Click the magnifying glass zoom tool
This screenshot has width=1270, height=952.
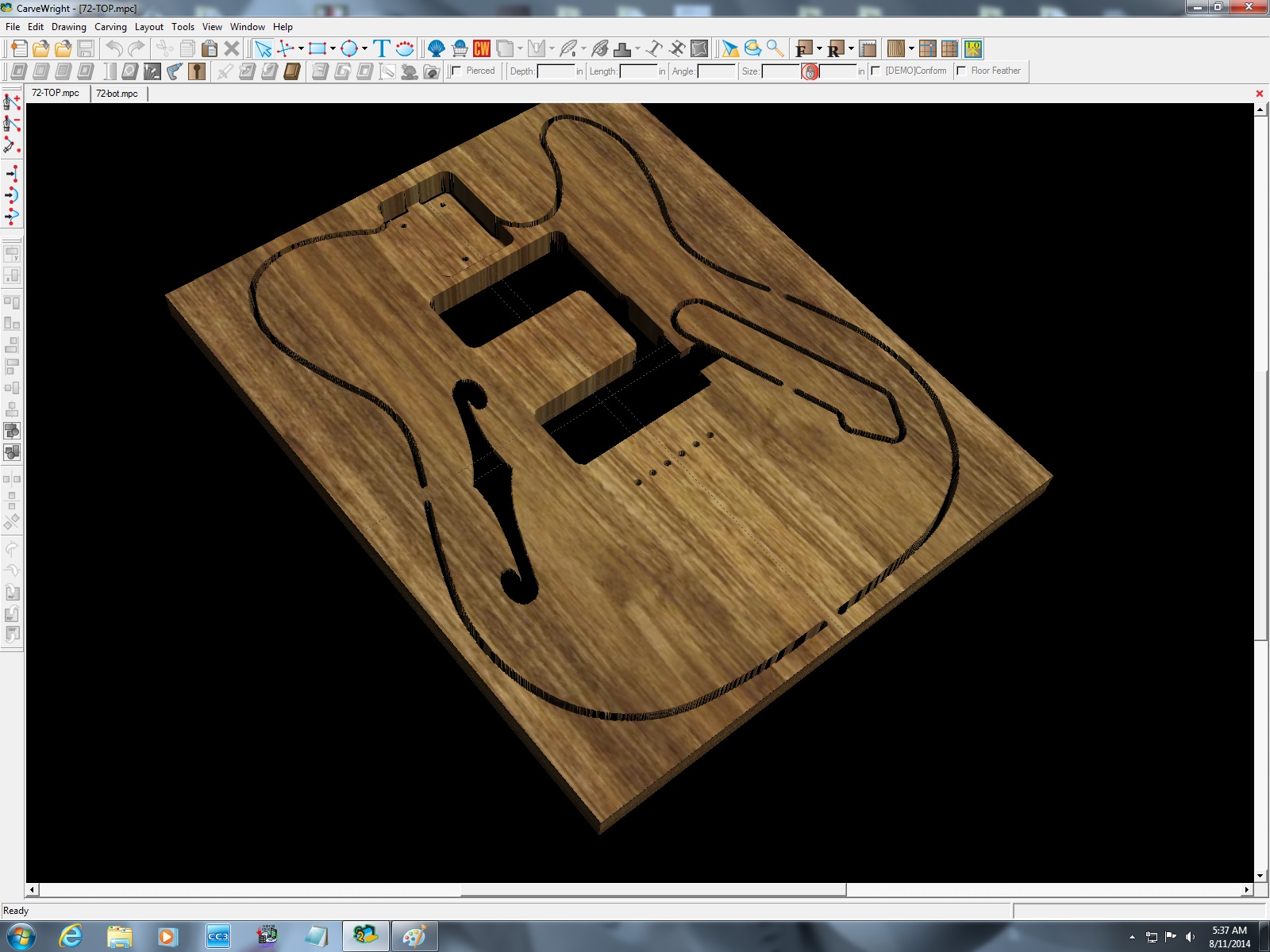point(775,48)
